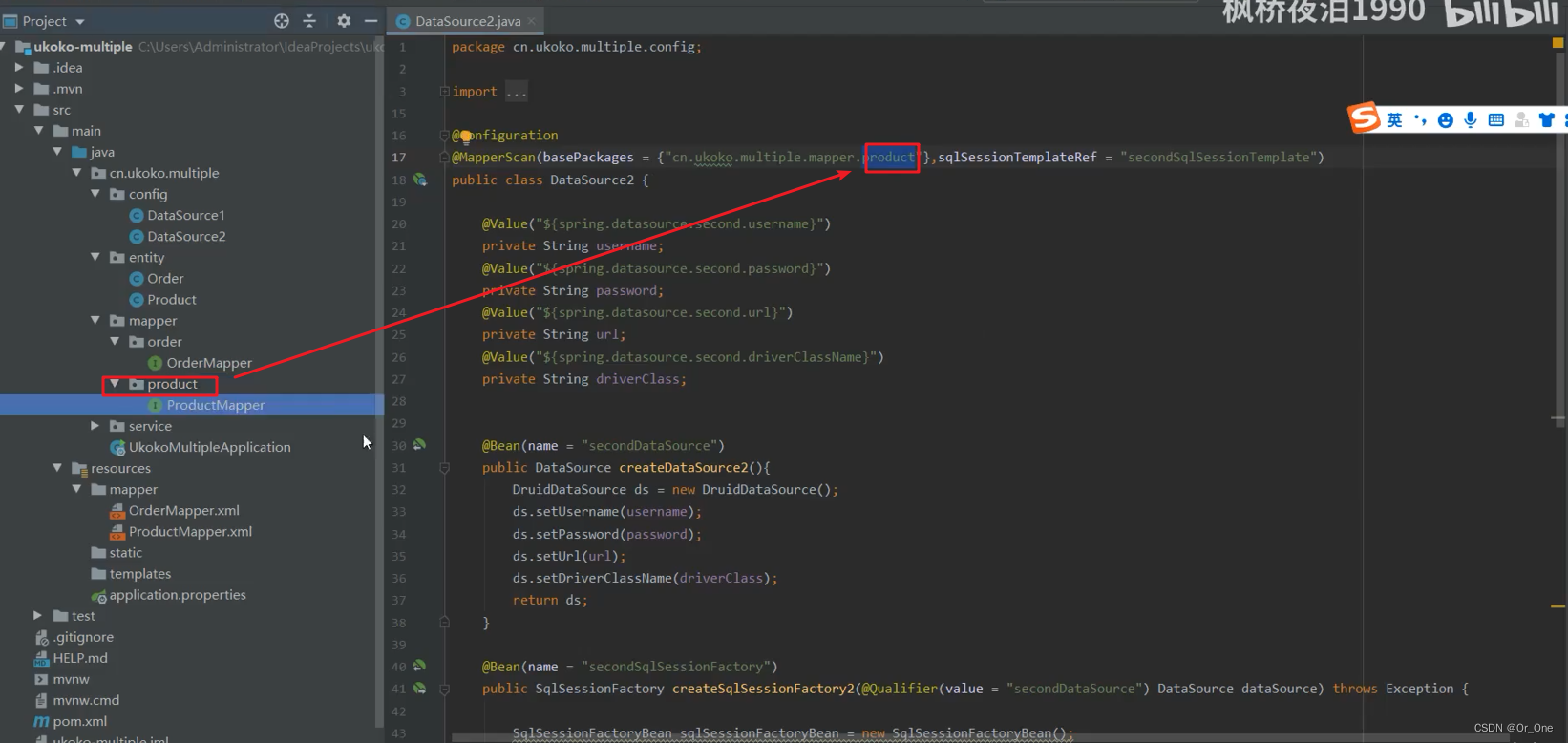The image size is (1568, 743).
Task: Open the Sogou emoji panel
Action: (x=1446, y=119)
